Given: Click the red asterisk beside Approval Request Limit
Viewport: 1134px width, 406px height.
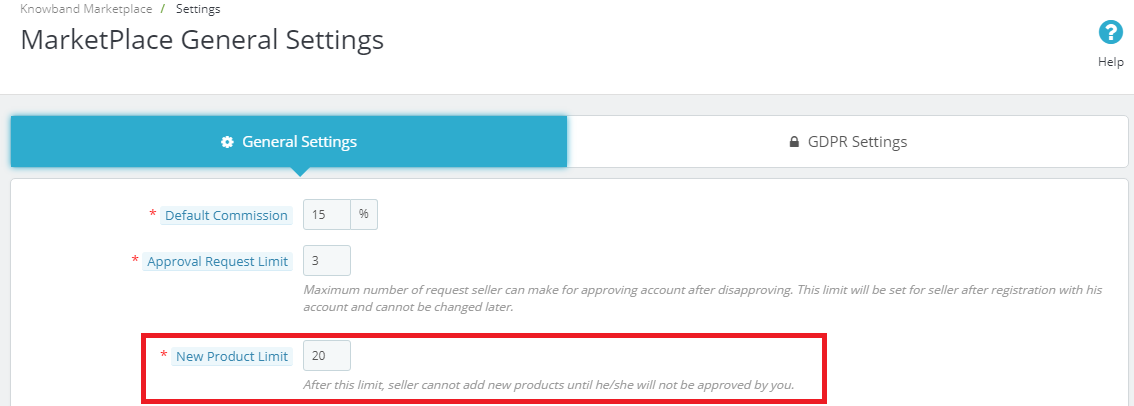Looking at the screenshot, I should click(135, 261).
